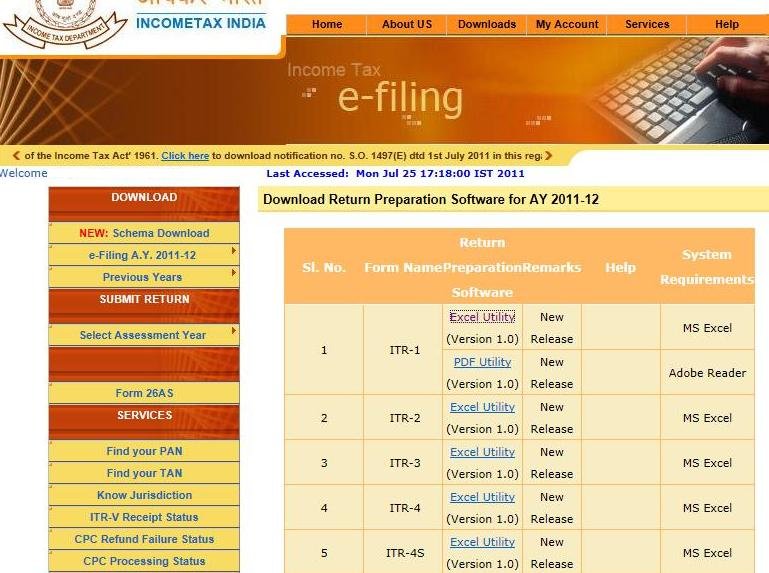Download ITR-1 Excel Utility

tap(482, 317)
